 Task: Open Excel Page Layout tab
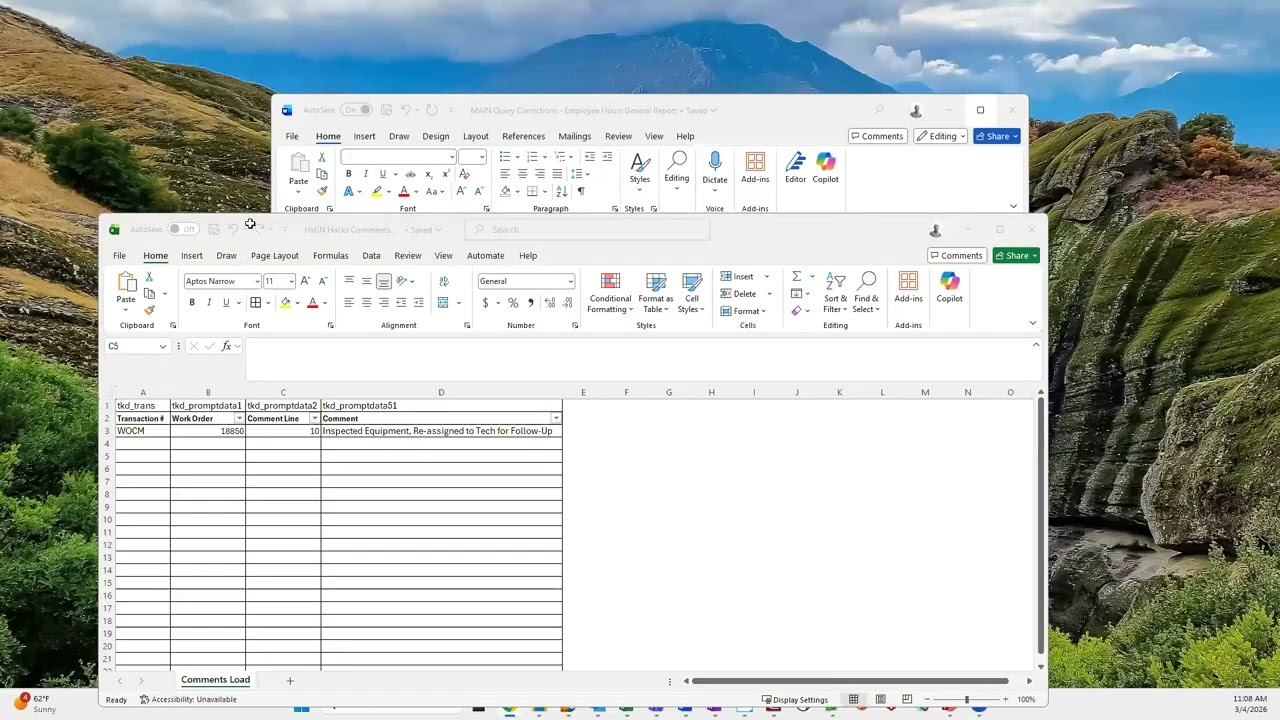pos(275,255)
